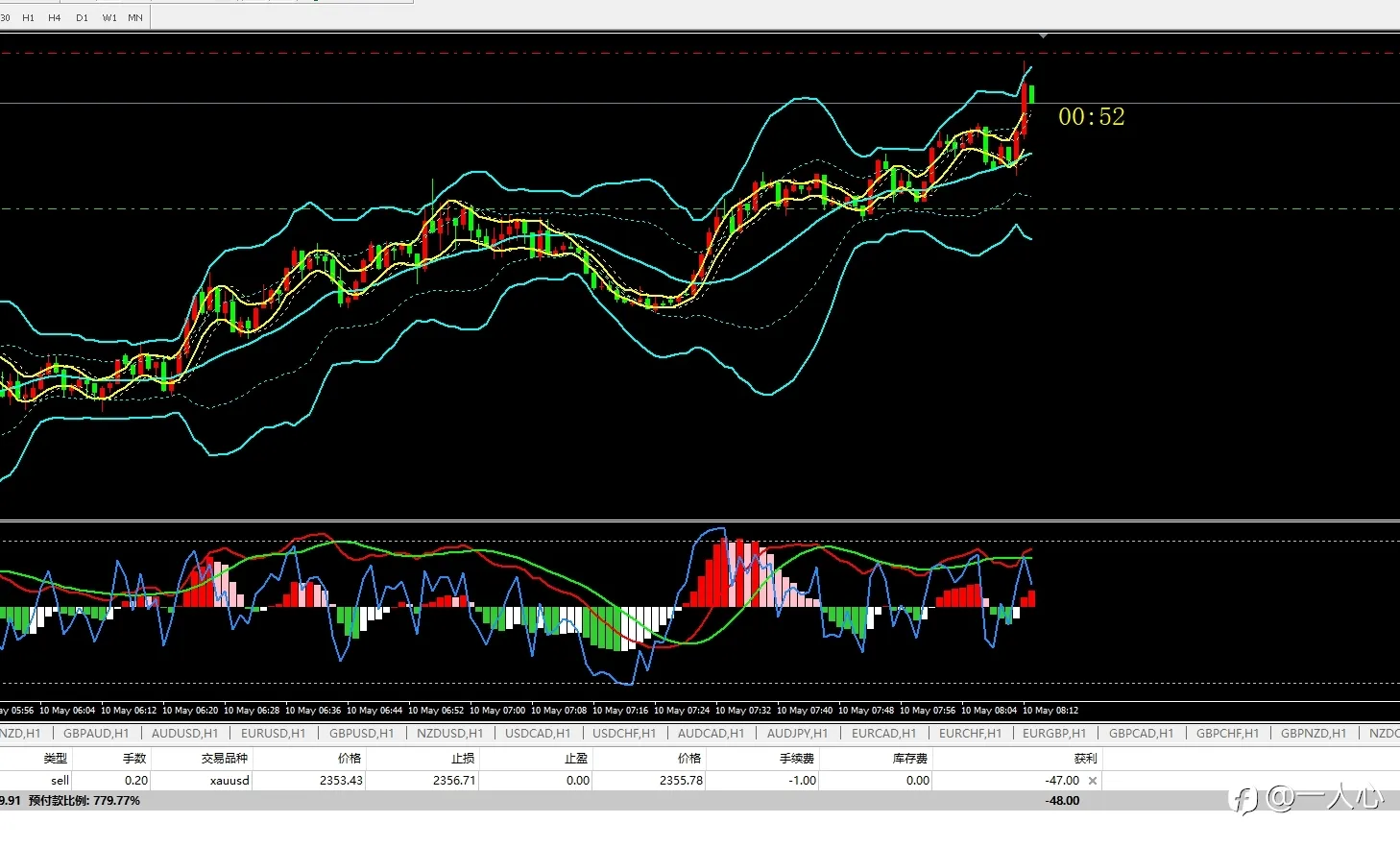Click the profit value -47.00
The width and height of the screenshot is (1400, 847).
[x=1062, y=781]
